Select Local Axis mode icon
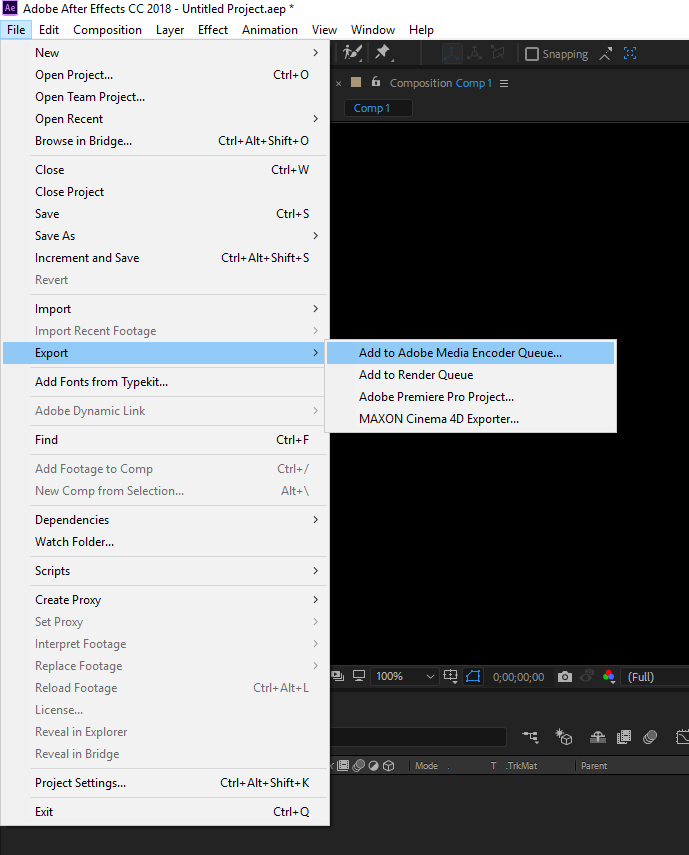Image resolution: width=689 pixels, height=855 pixels. pyautogui.click(x=451, y=53)
